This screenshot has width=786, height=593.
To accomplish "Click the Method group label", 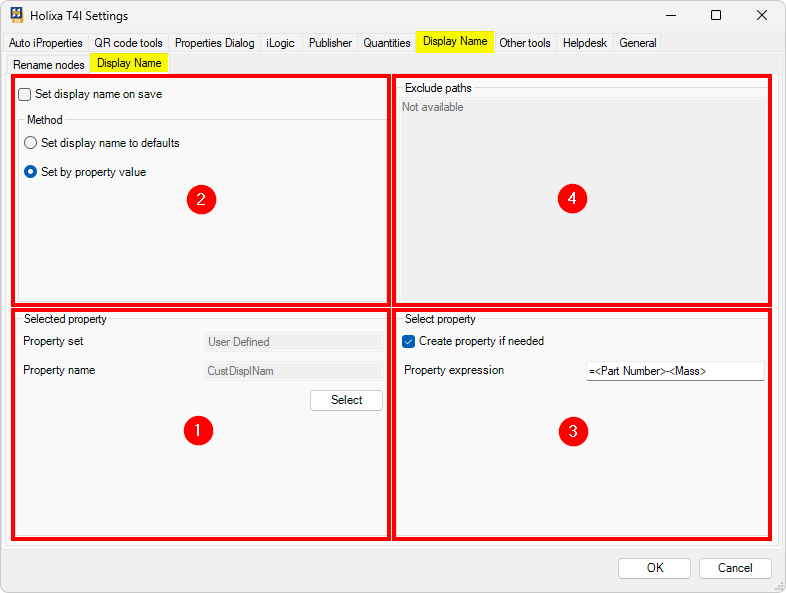I will (x=45, y=120).
